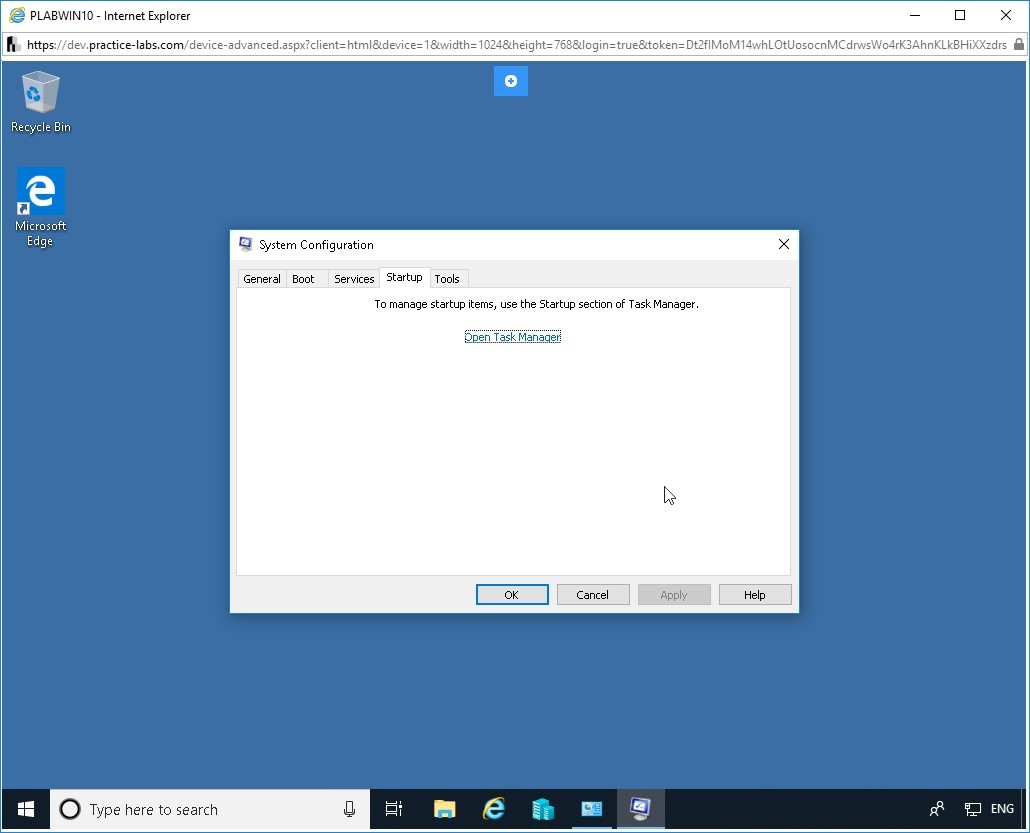This screenshot has height=833, width=1030.
Task: Switch to the Tools tab
Action: [x=447, y=279]
